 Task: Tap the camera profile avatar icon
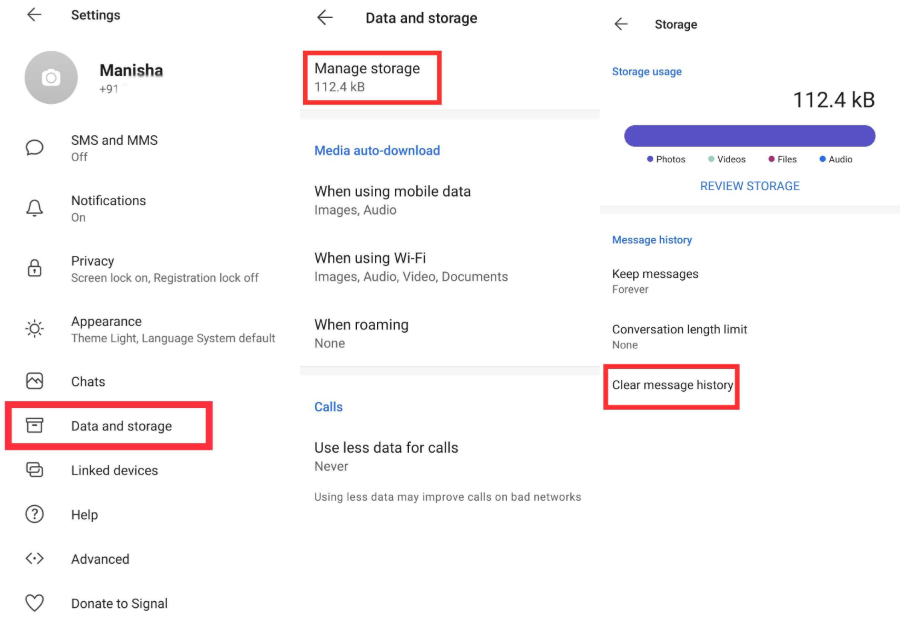click(51, 78)
